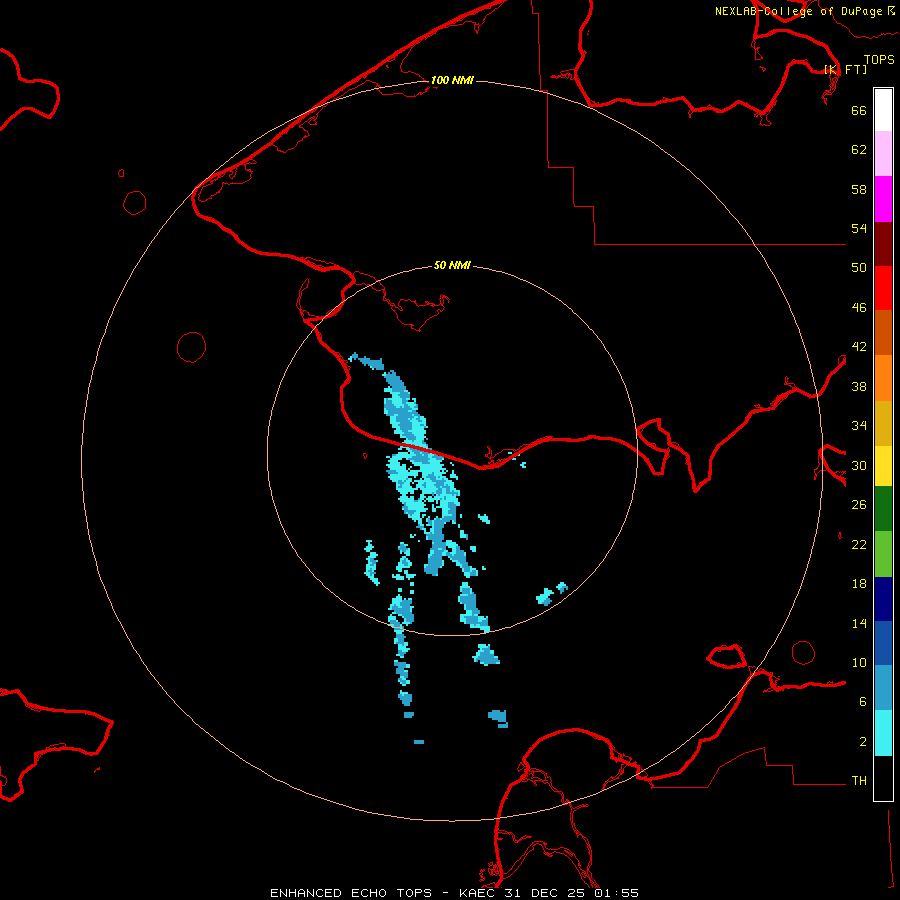Select the cyan legend swatch

(883, 733)
